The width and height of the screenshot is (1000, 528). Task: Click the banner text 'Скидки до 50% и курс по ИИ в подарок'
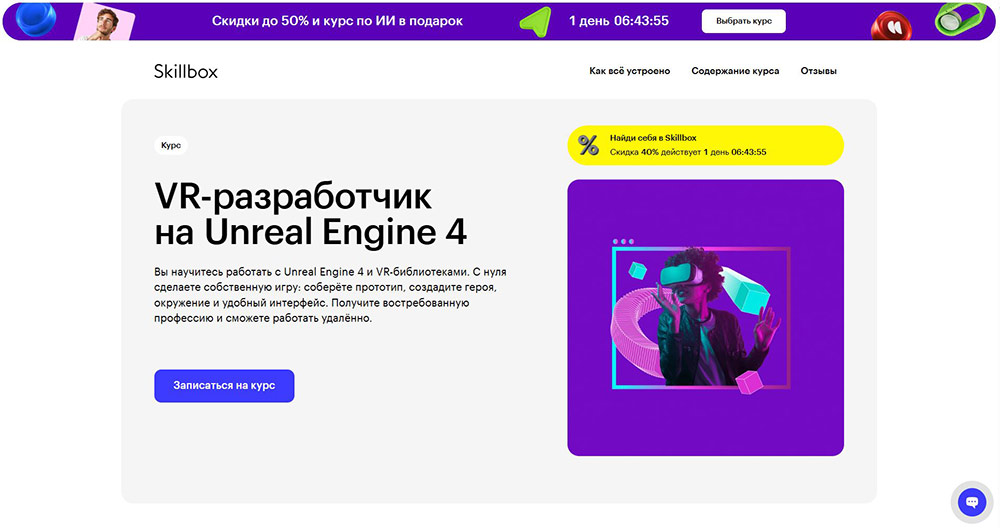(x=337, y=21)
